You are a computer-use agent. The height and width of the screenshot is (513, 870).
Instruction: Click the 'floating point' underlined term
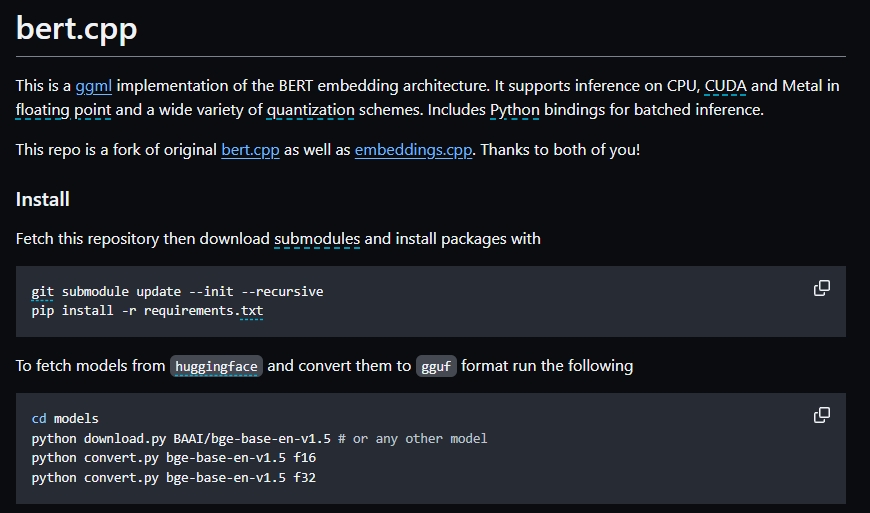65,109
